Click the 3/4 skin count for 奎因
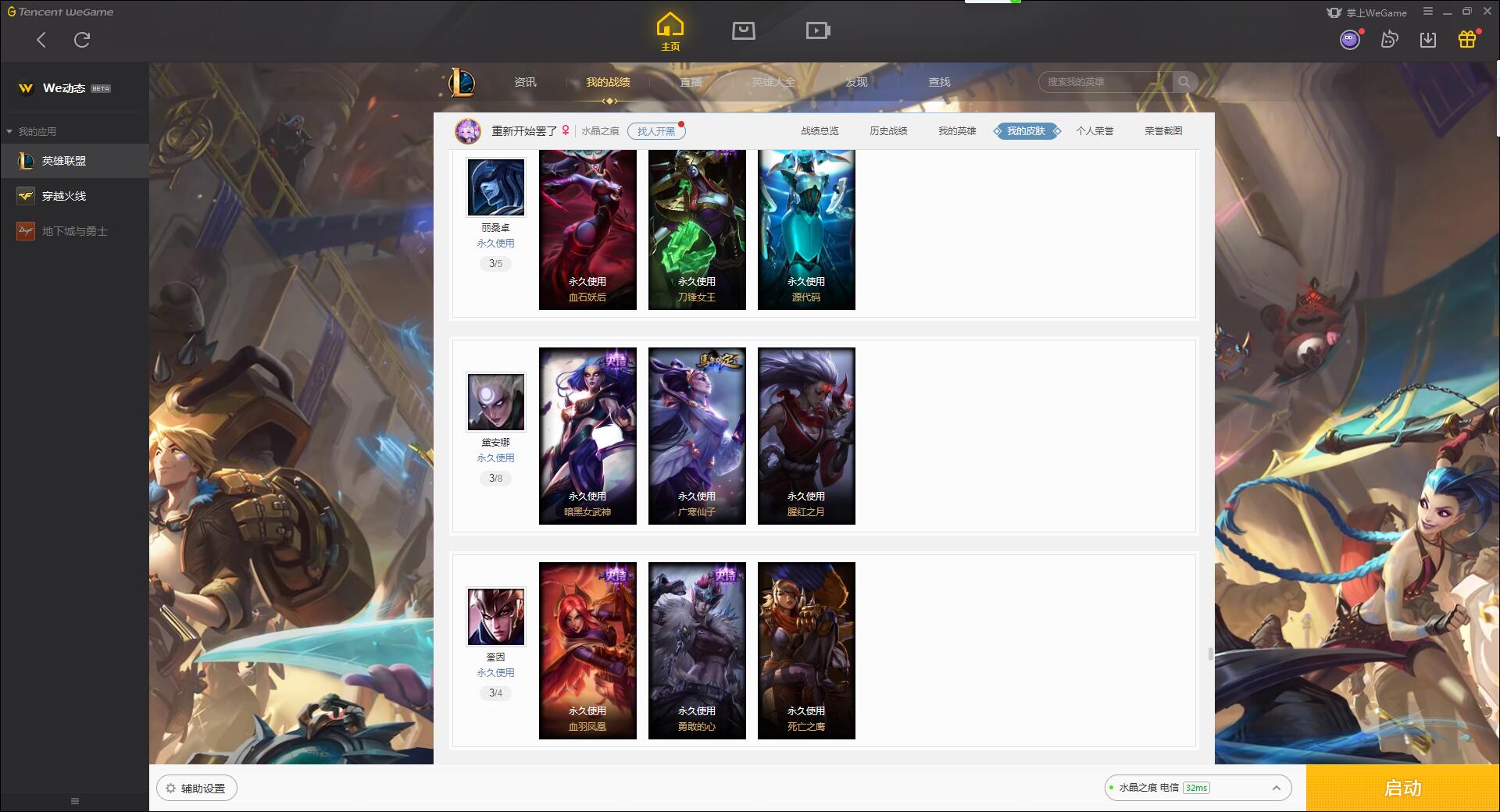The height and width of the screenshot is (812, 1500). (495, 693)
